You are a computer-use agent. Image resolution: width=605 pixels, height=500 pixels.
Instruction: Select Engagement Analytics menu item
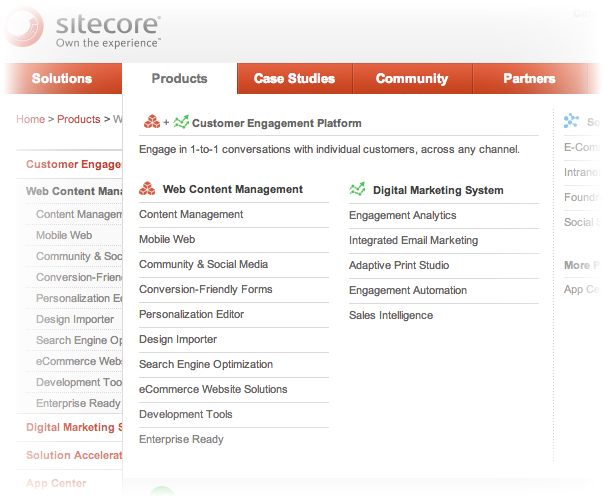(x=402, y=215)
